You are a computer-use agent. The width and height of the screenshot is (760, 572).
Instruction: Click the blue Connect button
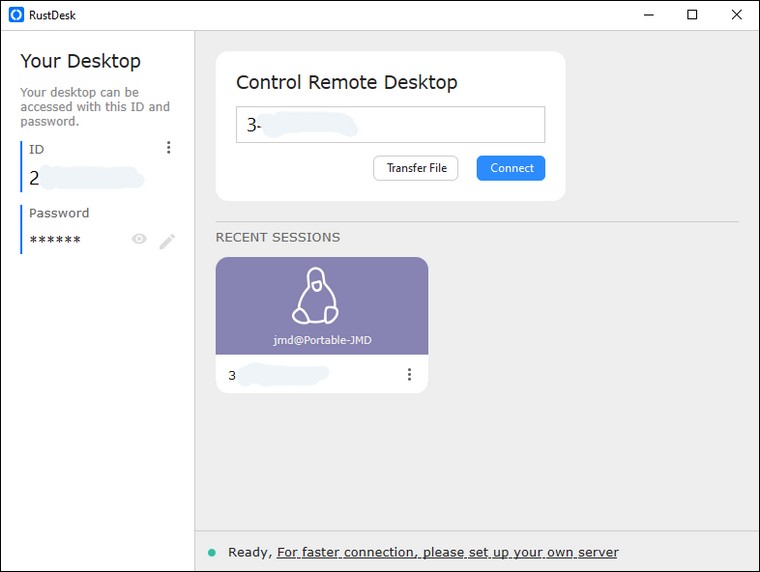[511, 168]
